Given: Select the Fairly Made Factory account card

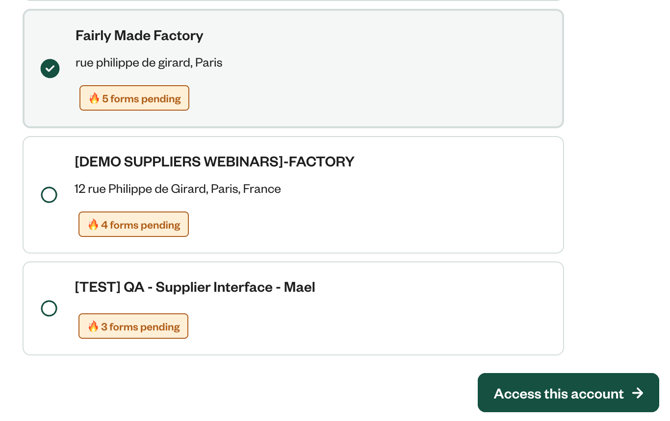Looking at the screenshot, I should [x=380, y=70].
